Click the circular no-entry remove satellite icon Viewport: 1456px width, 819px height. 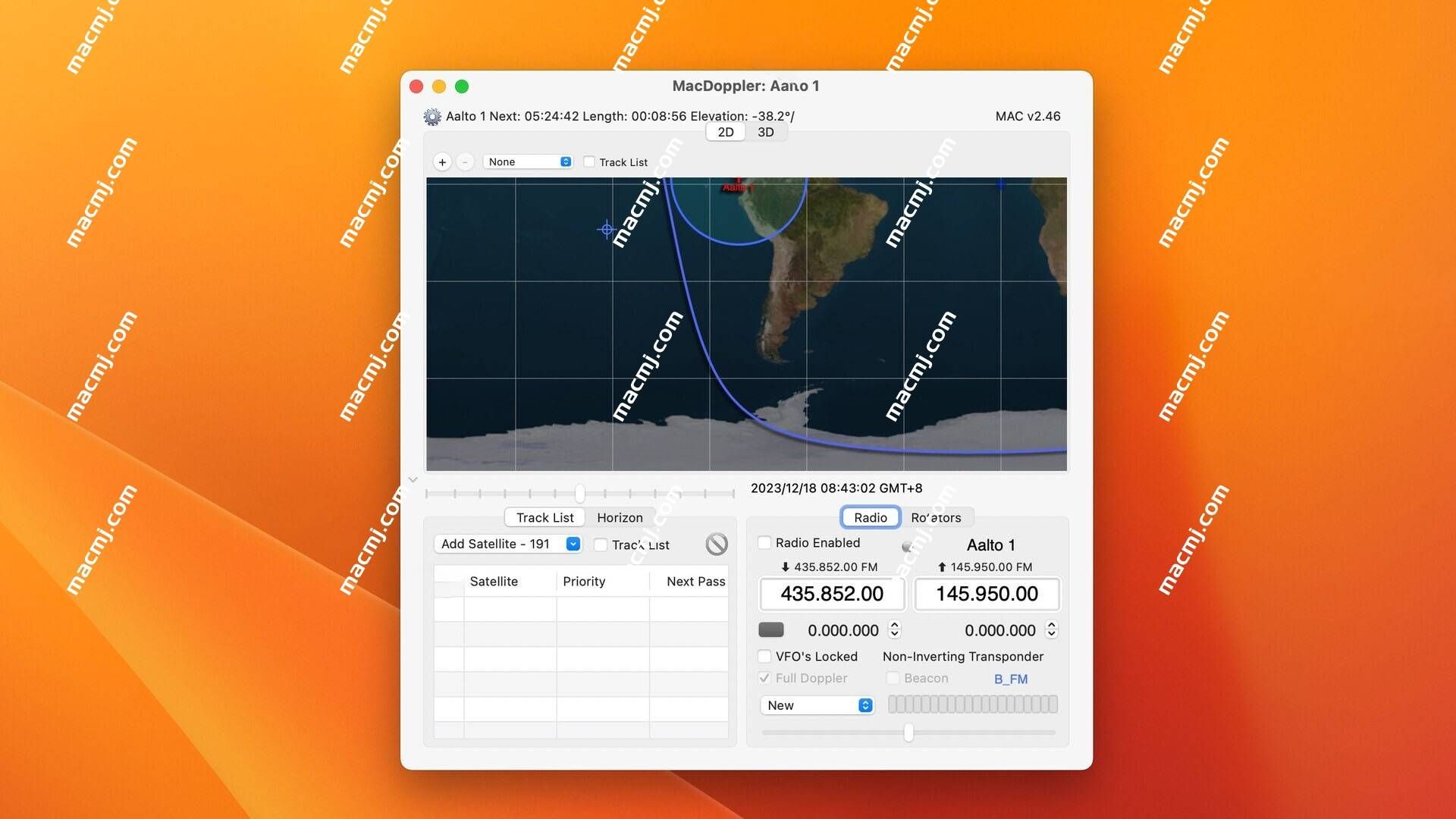tap(717, 544)
